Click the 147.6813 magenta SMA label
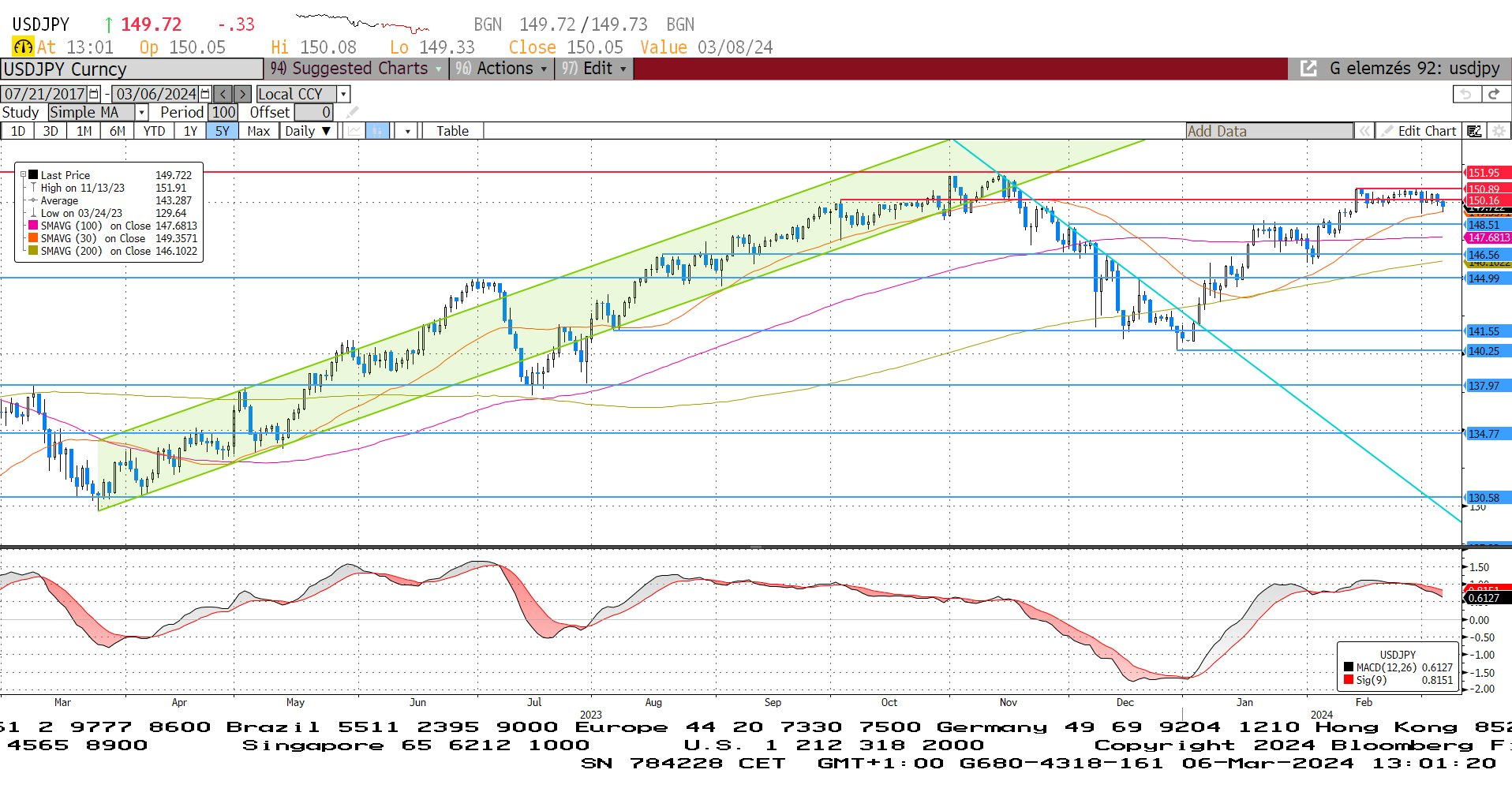Screen dimensions: 1512x807 pyautogui.click(x=1488, y=237)
